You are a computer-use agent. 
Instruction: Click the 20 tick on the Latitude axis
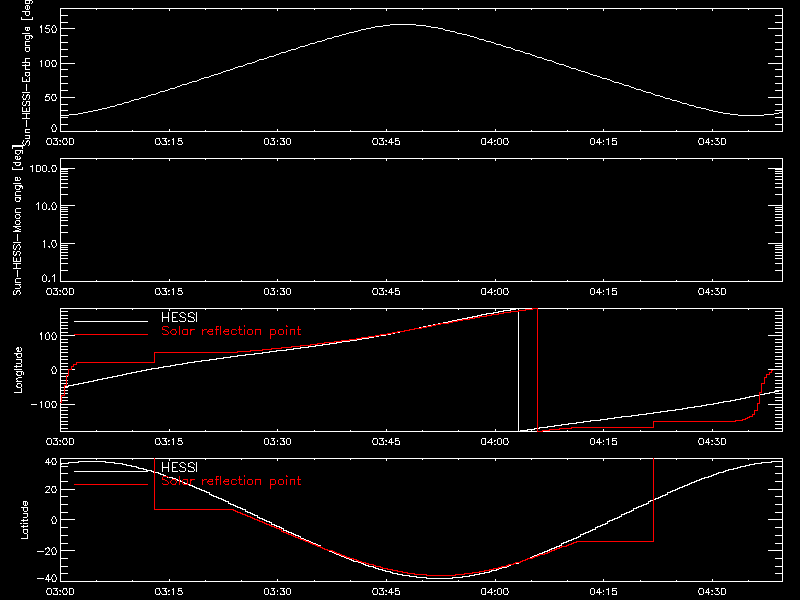click(51, 490)
